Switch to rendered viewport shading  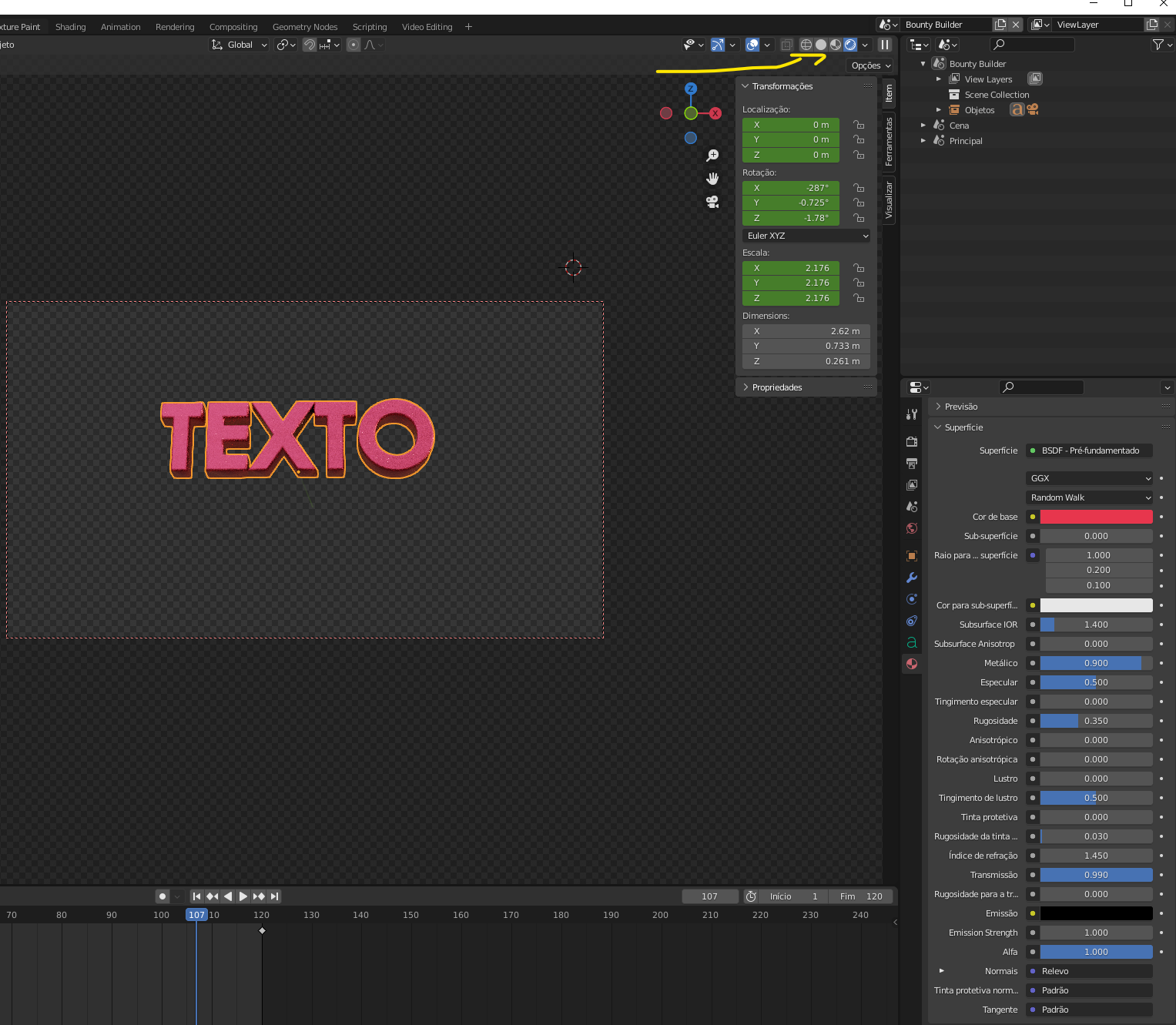(850, 45)
